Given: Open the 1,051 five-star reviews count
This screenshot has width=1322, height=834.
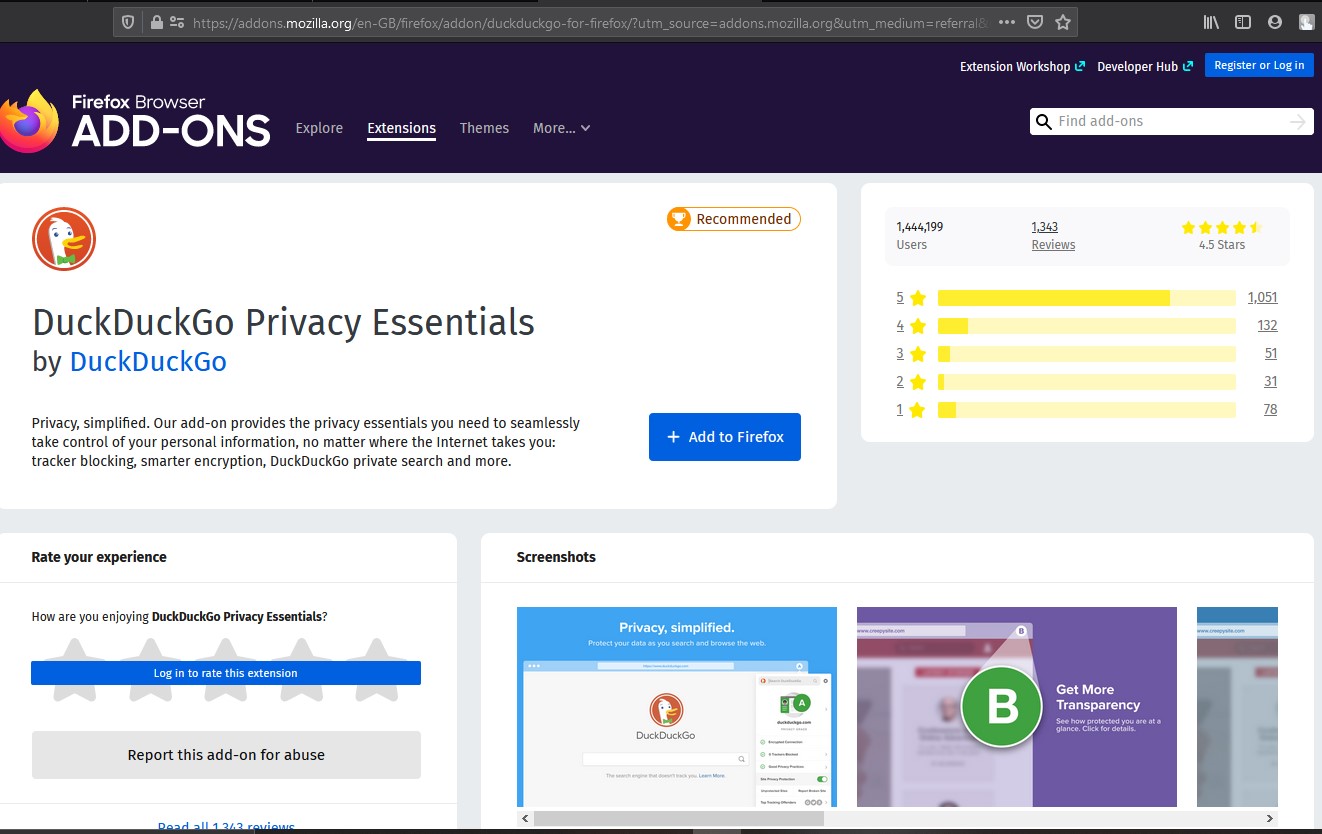Looking at the screenshot, I should [1262, 298].
